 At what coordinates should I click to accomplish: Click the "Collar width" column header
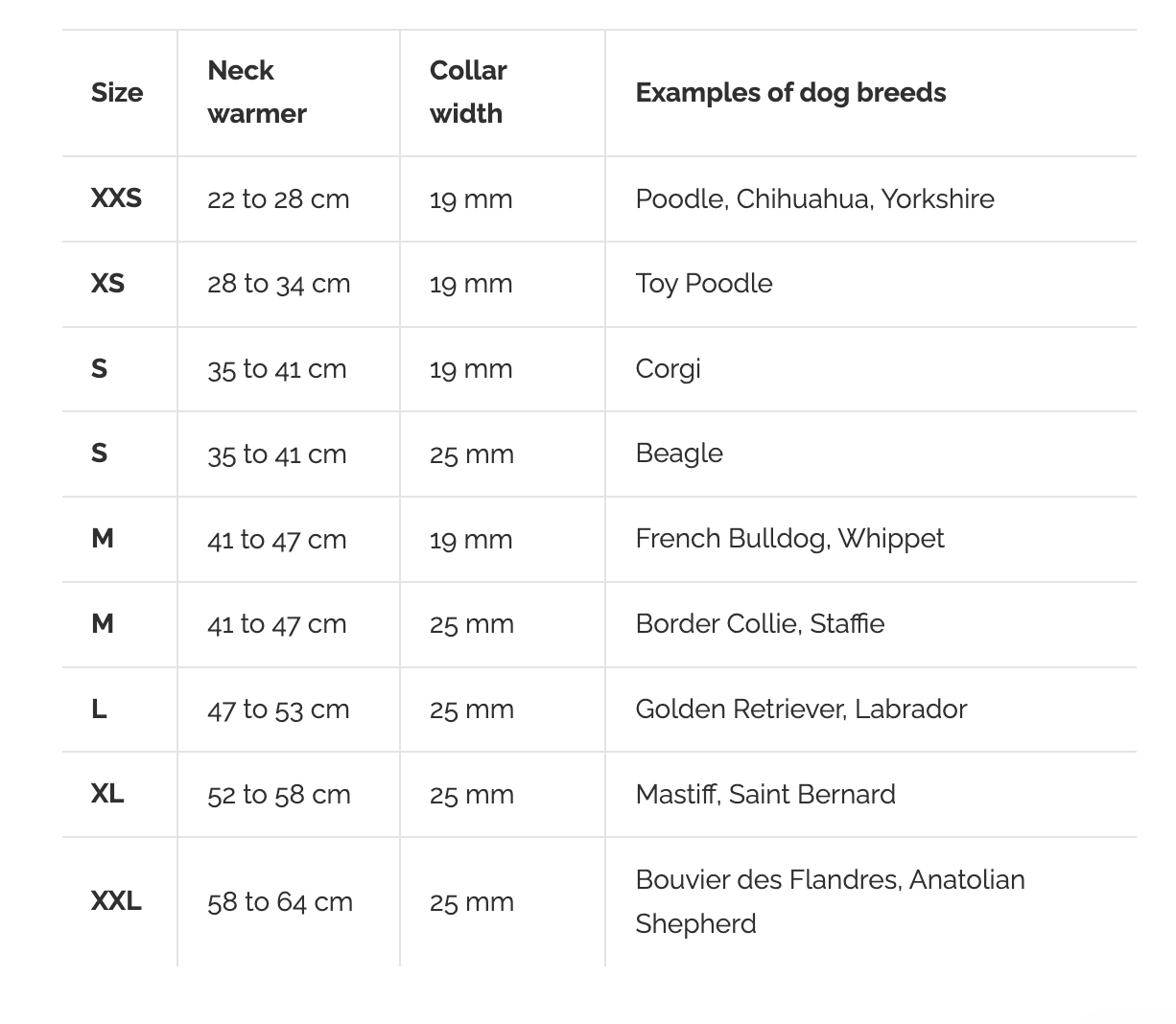point(467,92)
